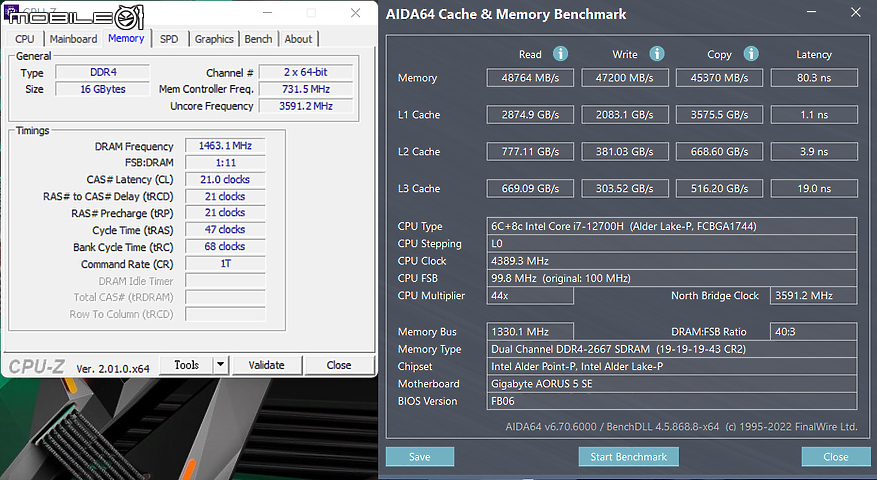
Task: Switch to Bench tab in CPU-Z
Action: (258, 39)
